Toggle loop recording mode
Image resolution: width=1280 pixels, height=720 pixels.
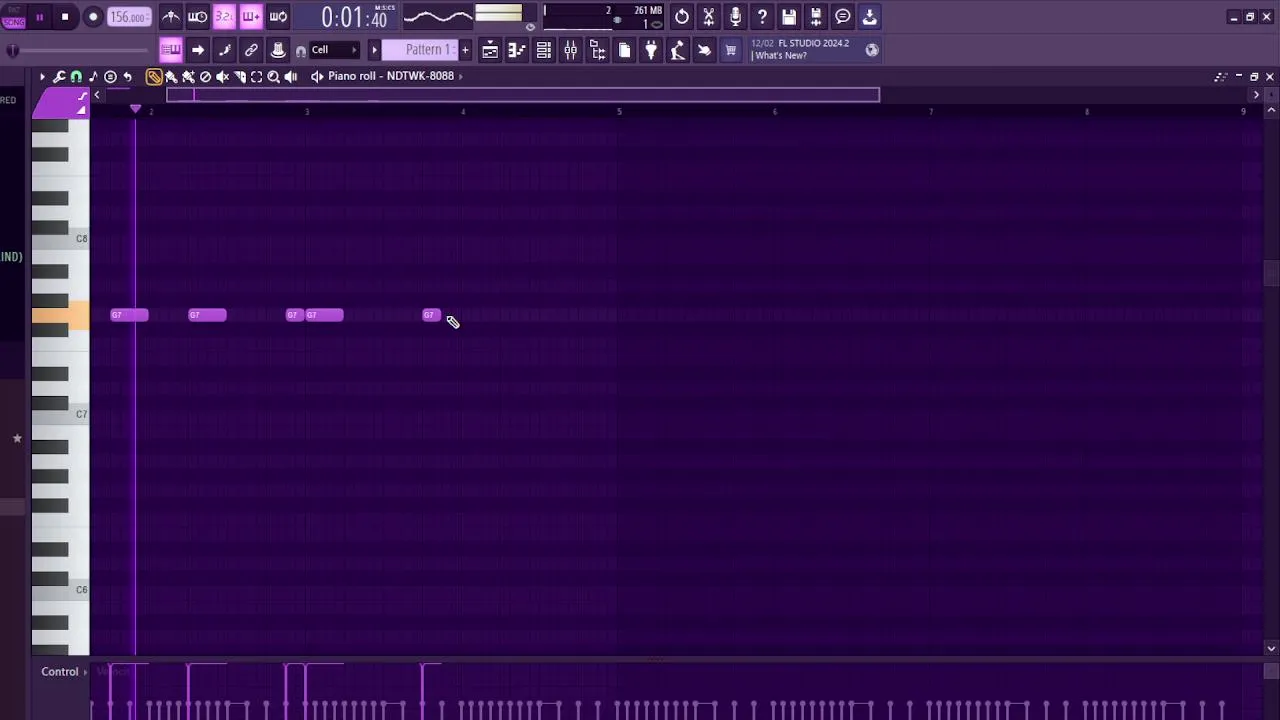[278, 16]
